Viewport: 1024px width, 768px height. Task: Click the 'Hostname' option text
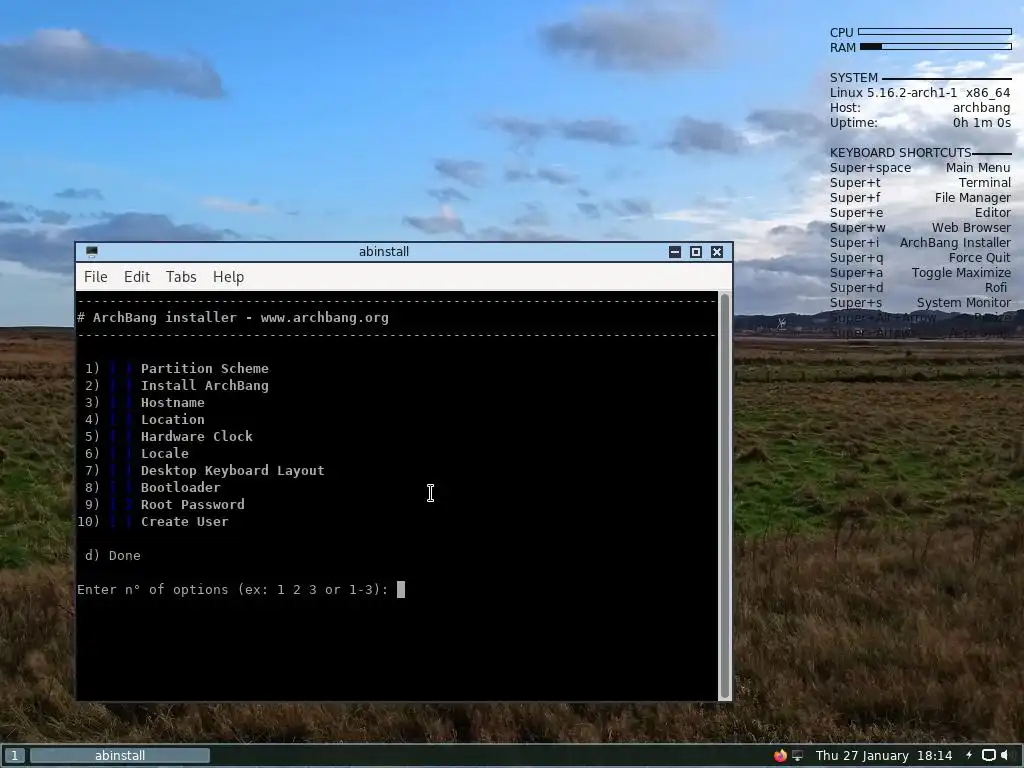point(172,402)
